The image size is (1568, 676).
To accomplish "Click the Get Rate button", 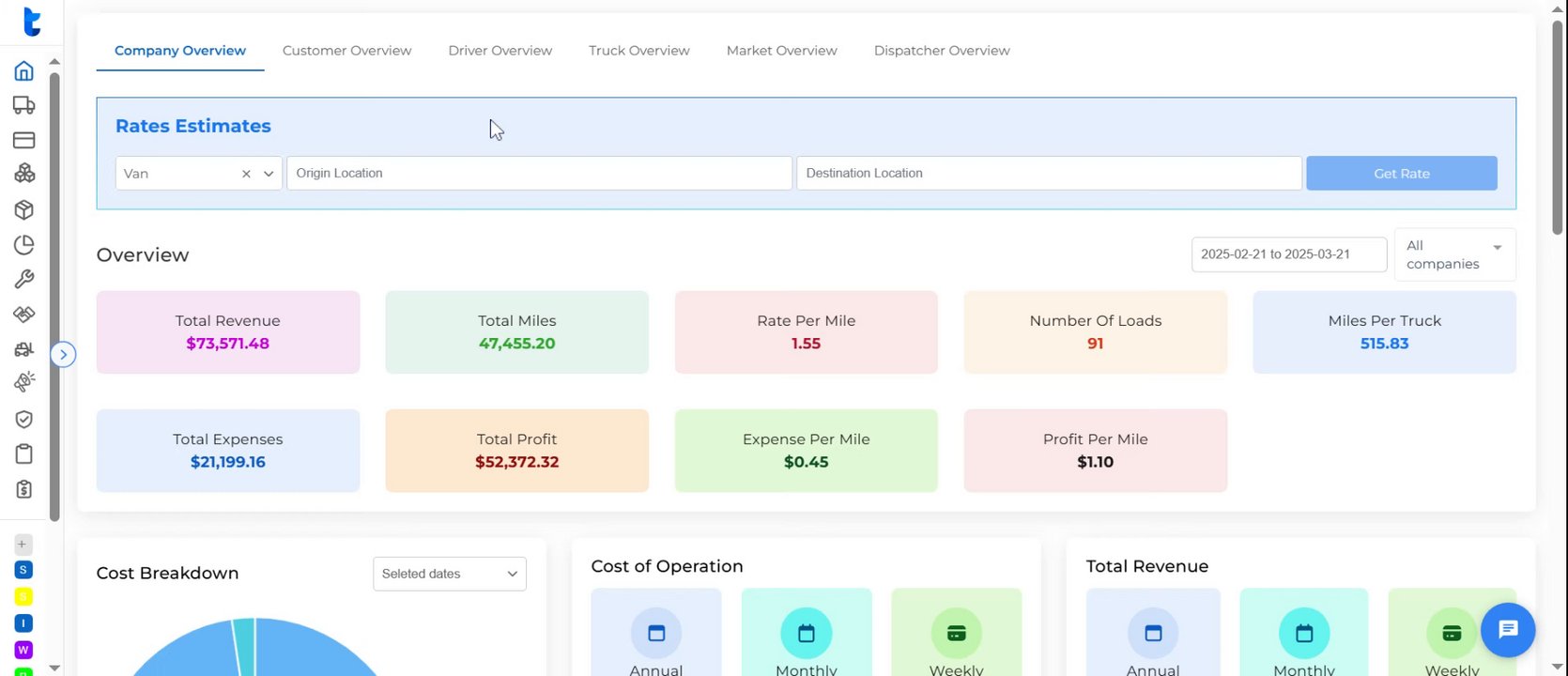I will click(x=1401, y=174).
